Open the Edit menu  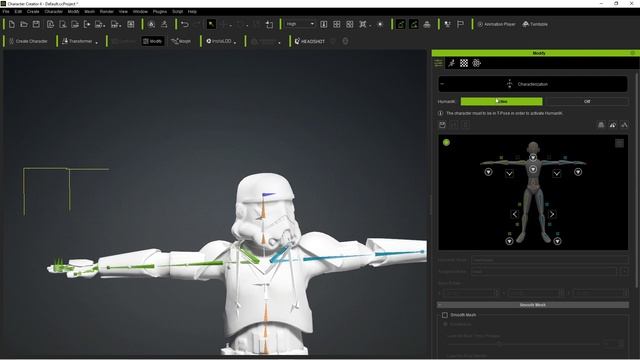(18, 11)
